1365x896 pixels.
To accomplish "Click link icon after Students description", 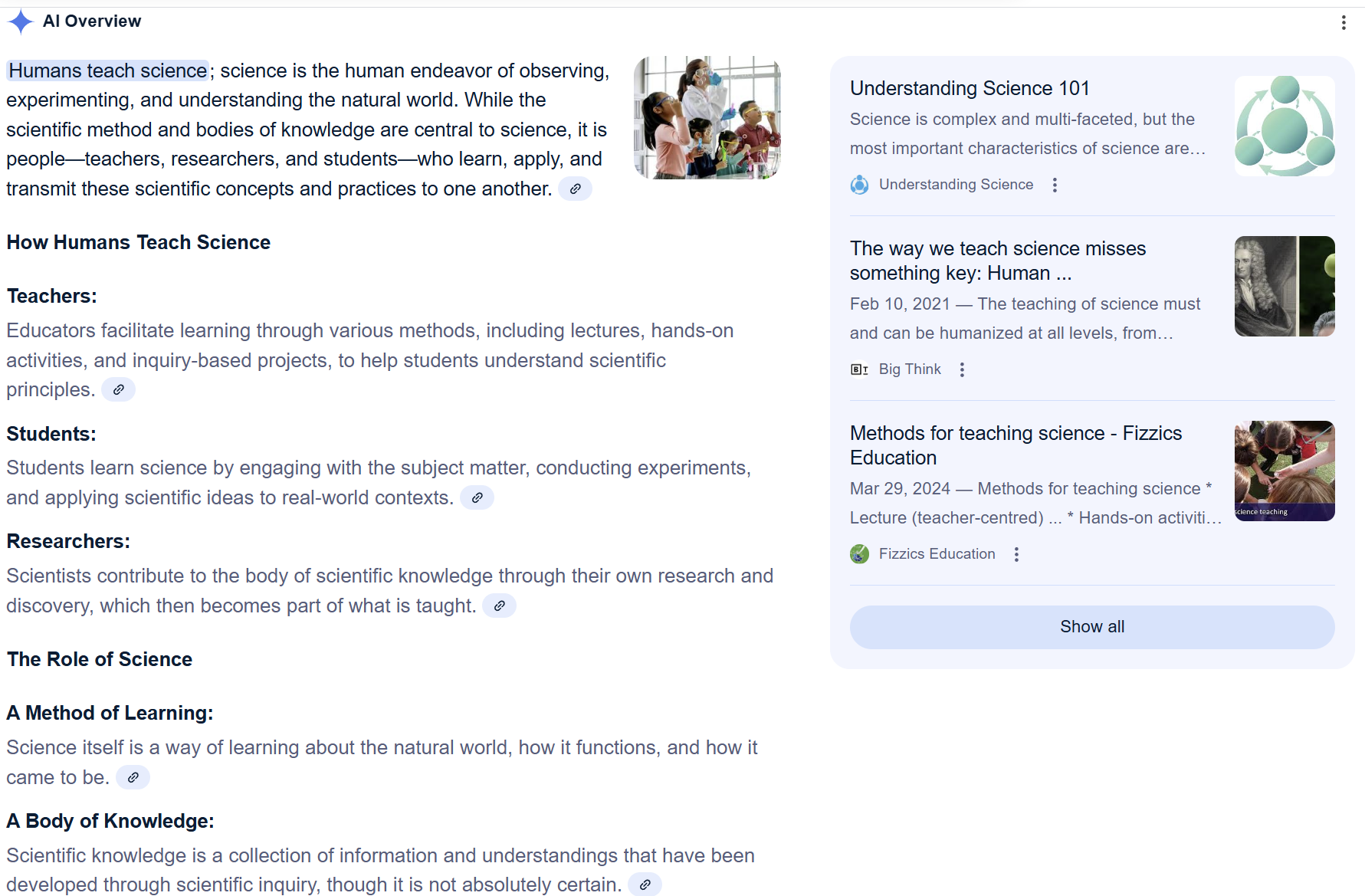I will click(x=477, y=497).
